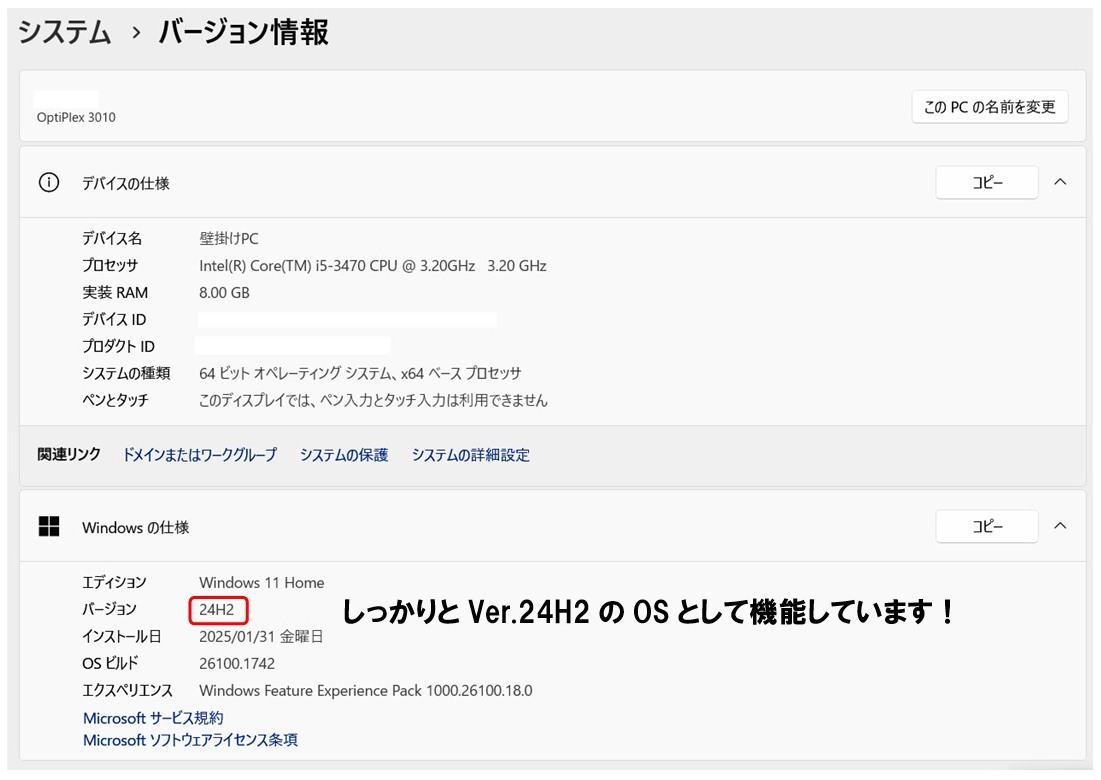Image resolution: width=1101 pixels, height=780 pixels.
Task: Select installed RAM value 8.00 GB
Action: [x=225, y=293]
